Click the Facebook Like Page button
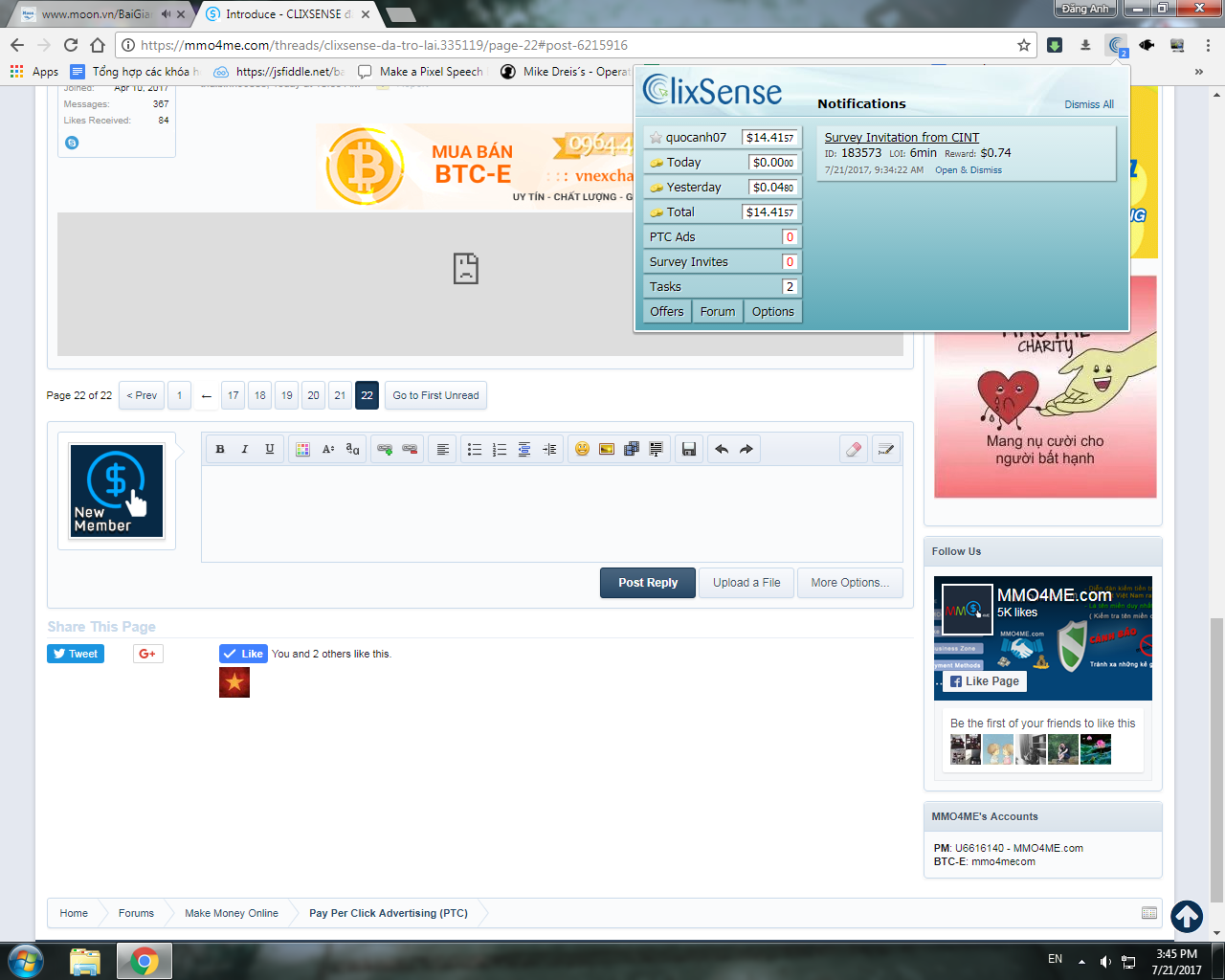 click(x=984, y=681)
